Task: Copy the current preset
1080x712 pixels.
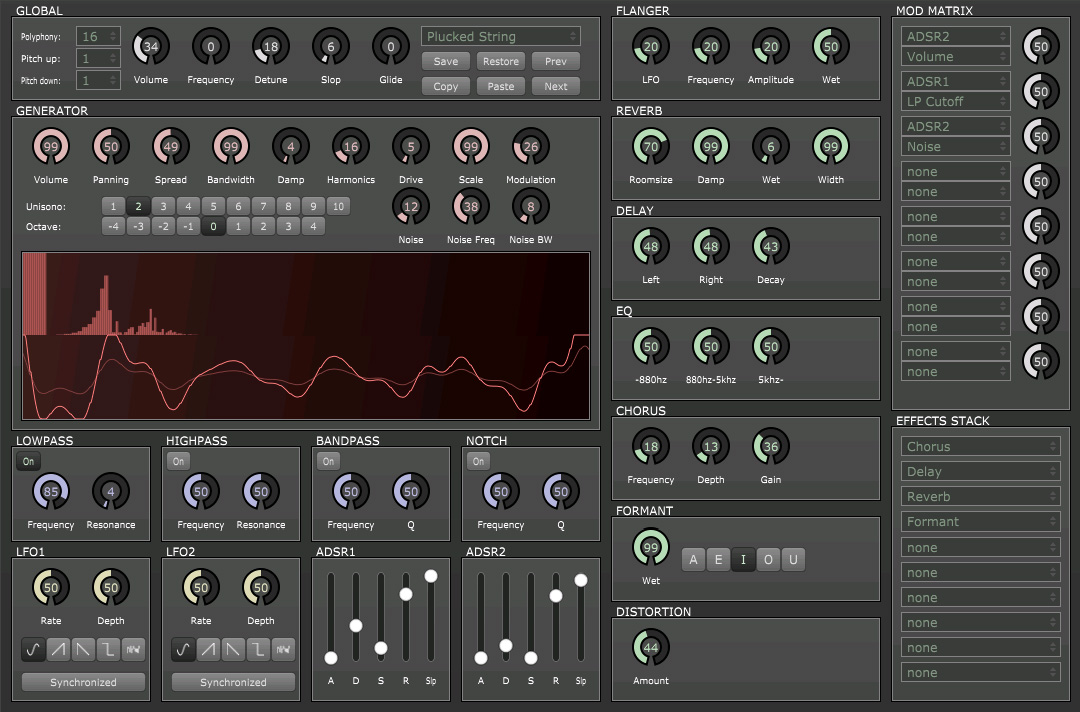Action: (446, 86)
